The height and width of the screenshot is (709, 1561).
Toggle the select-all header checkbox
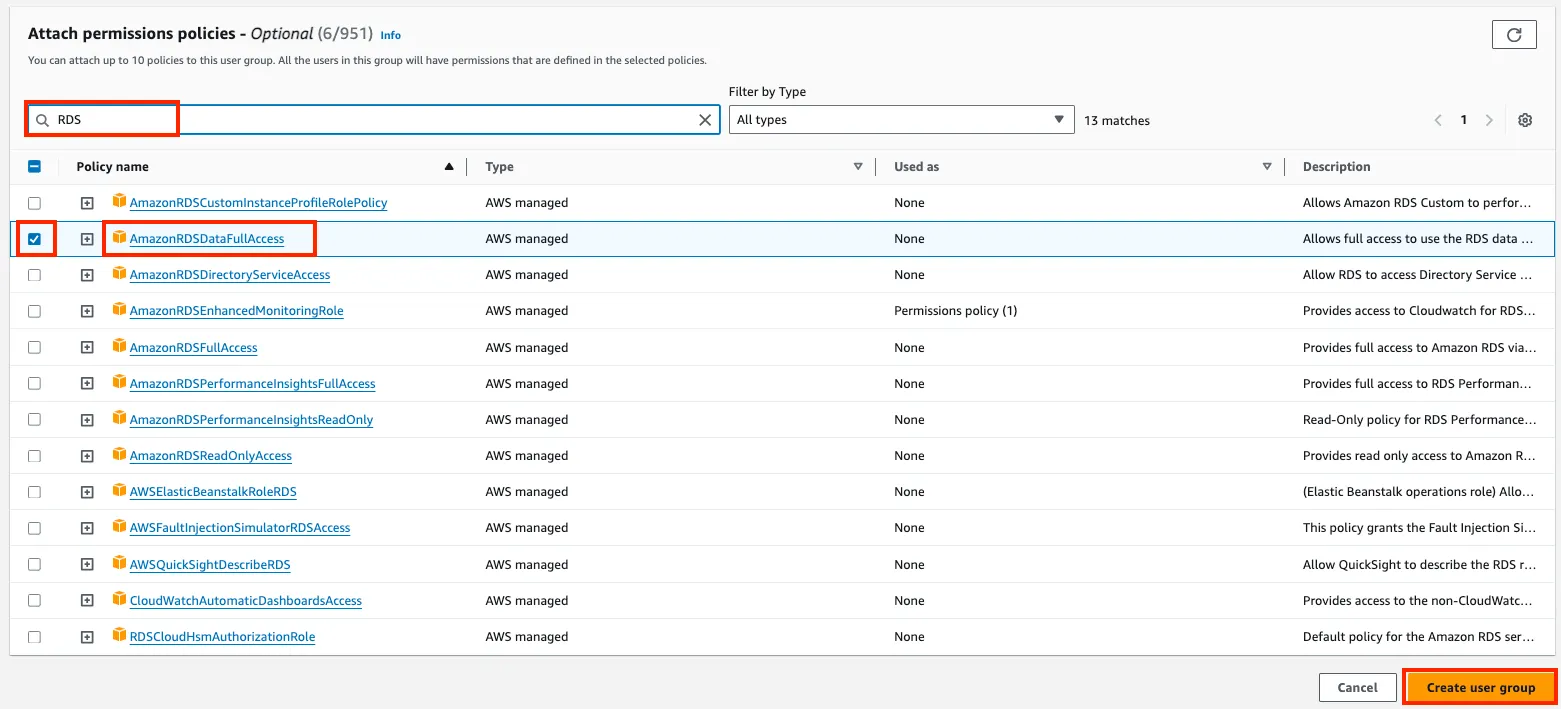point(34,167)
